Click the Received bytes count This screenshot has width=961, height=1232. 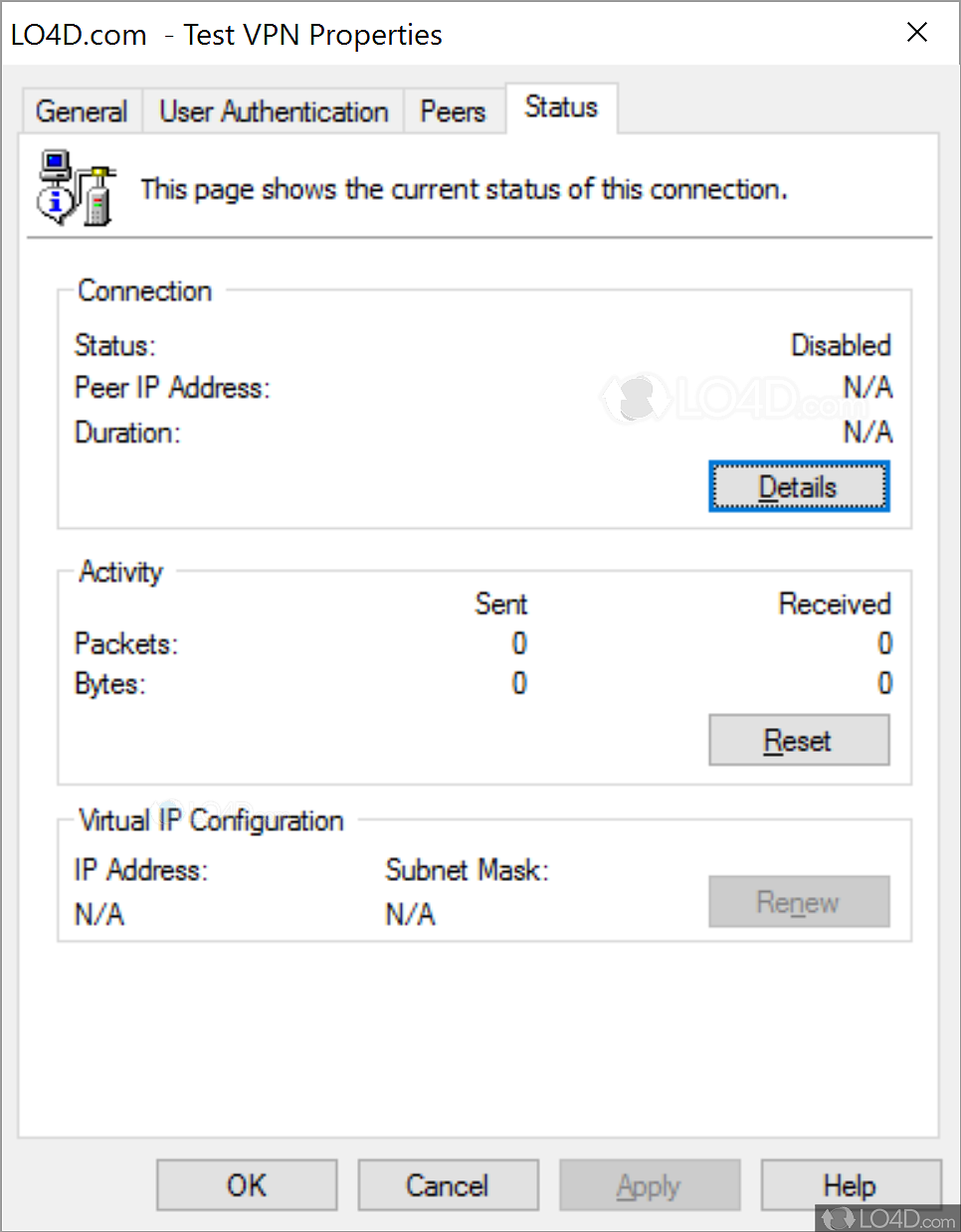pyautogui.click(x=884, y=683)
